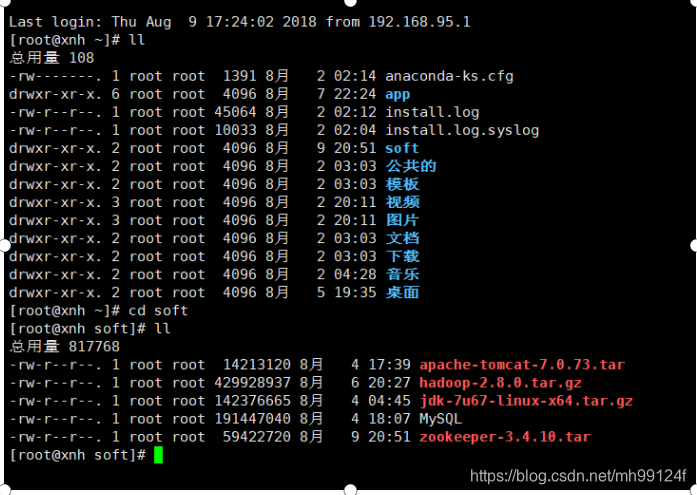Viewport: 697px width, 495px height.
Task: Select the file size 45064
Action: 235,112
